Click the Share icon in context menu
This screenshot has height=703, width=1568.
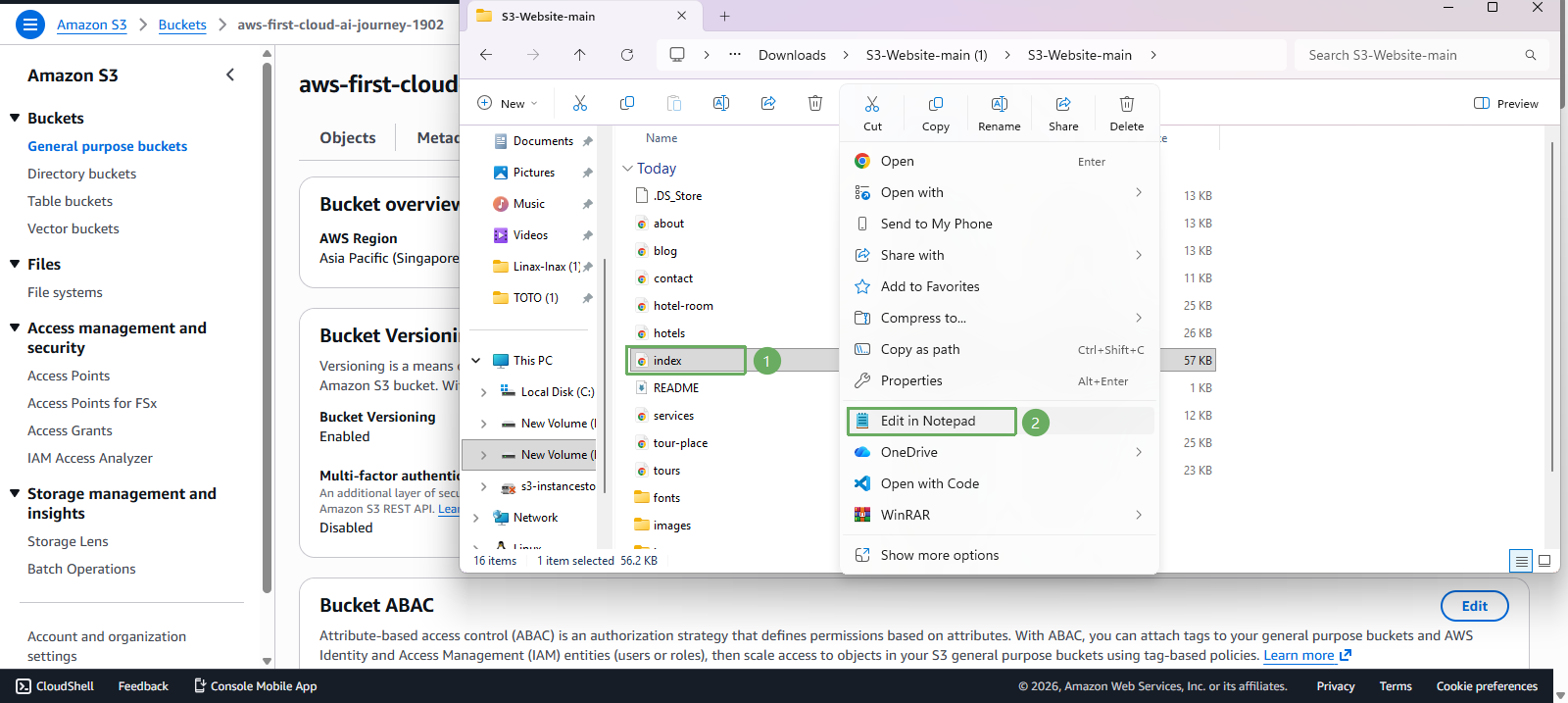click(1063, 104)
